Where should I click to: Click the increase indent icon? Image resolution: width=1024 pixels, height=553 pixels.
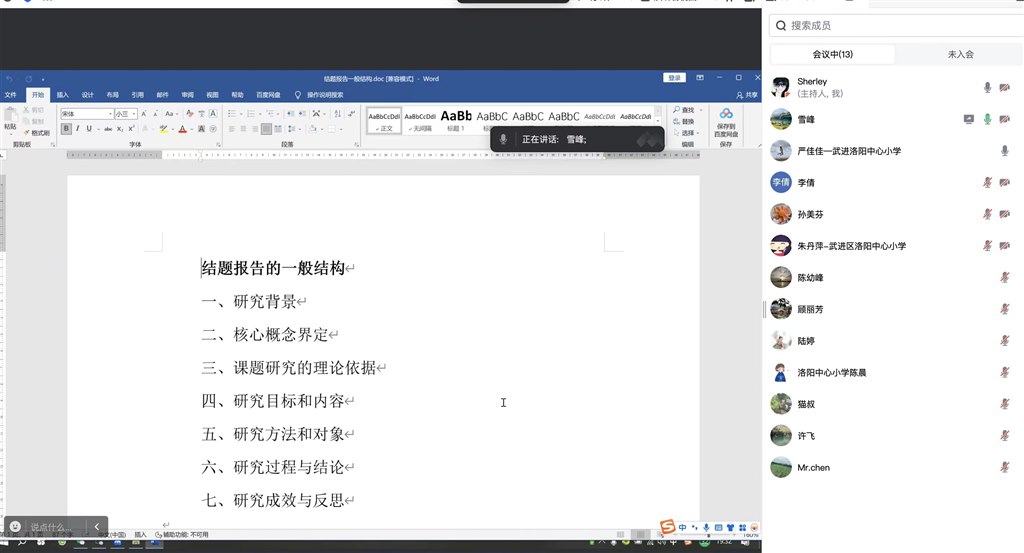pyautogui.click(x=302, y=114)
